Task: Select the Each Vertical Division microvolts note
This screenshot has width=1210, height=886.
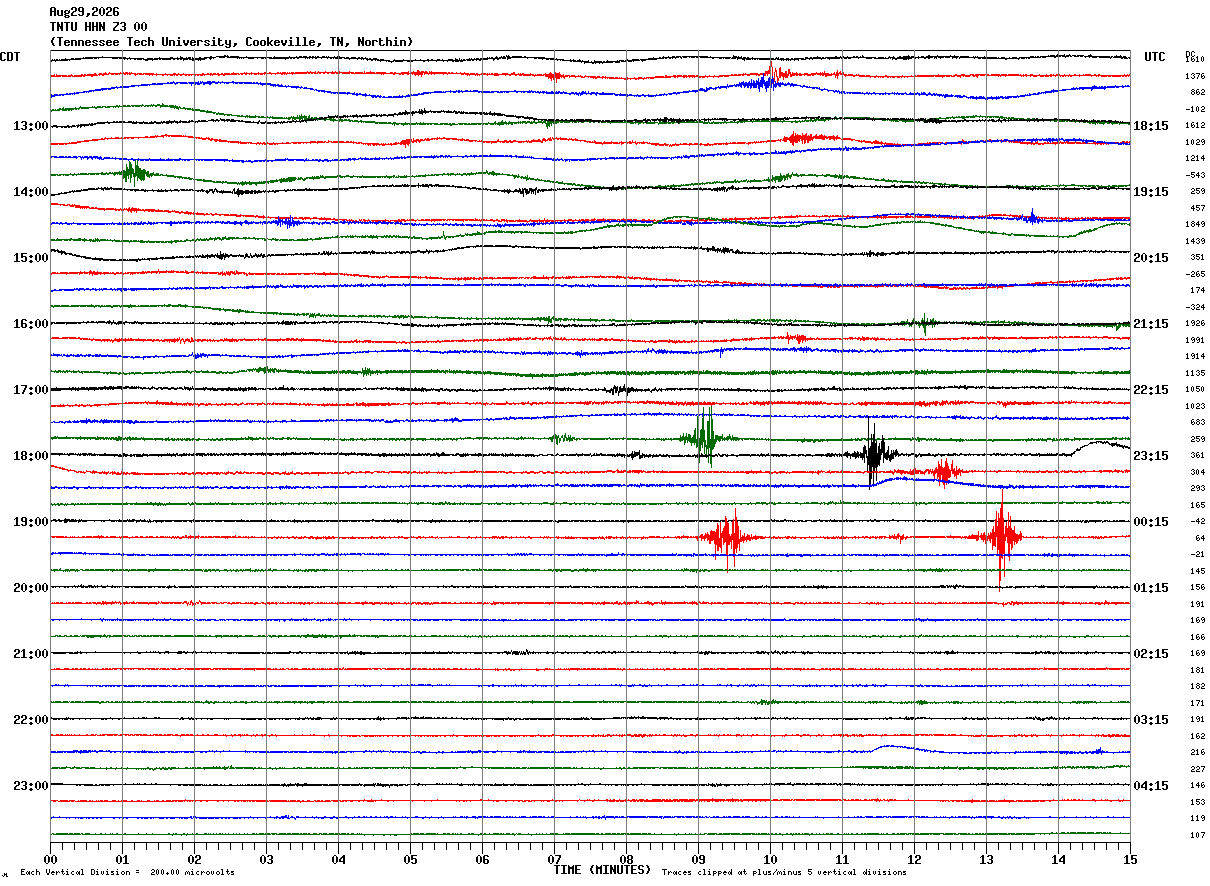Action: 127,873
